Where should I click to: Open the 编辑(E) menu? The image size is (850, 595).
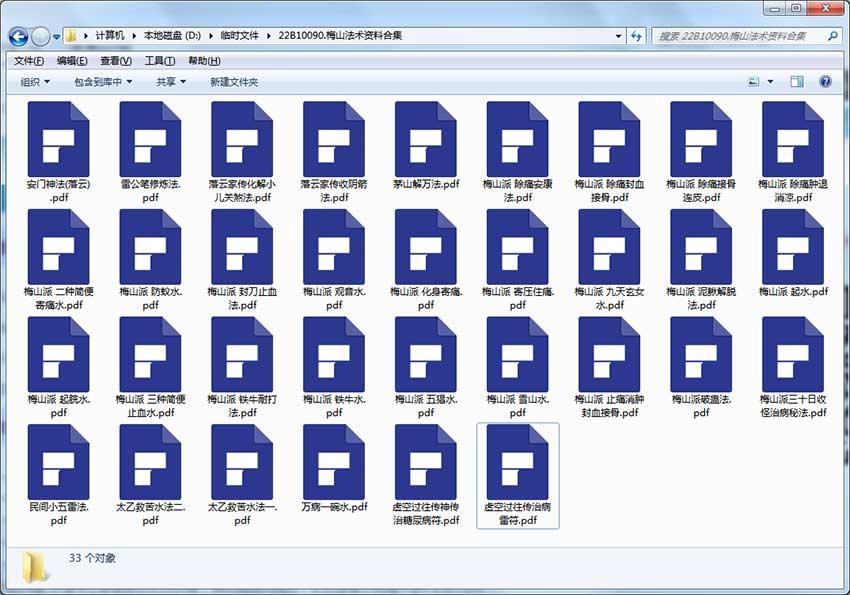click(72, 61)
